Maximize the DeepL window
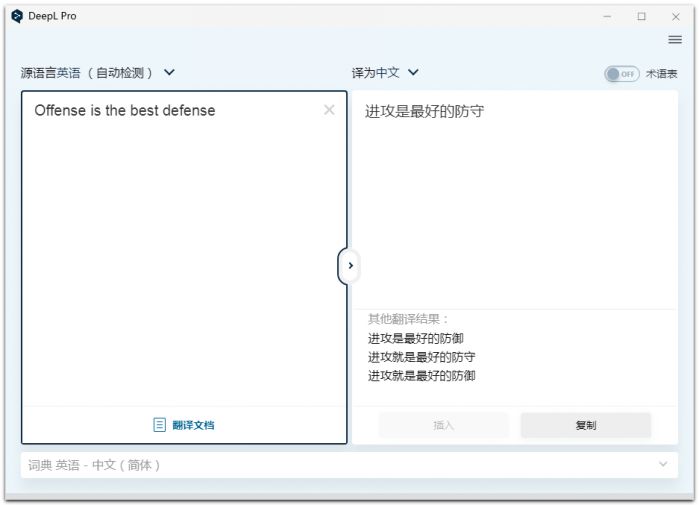The image size is (699, 505). coord(641,16)
